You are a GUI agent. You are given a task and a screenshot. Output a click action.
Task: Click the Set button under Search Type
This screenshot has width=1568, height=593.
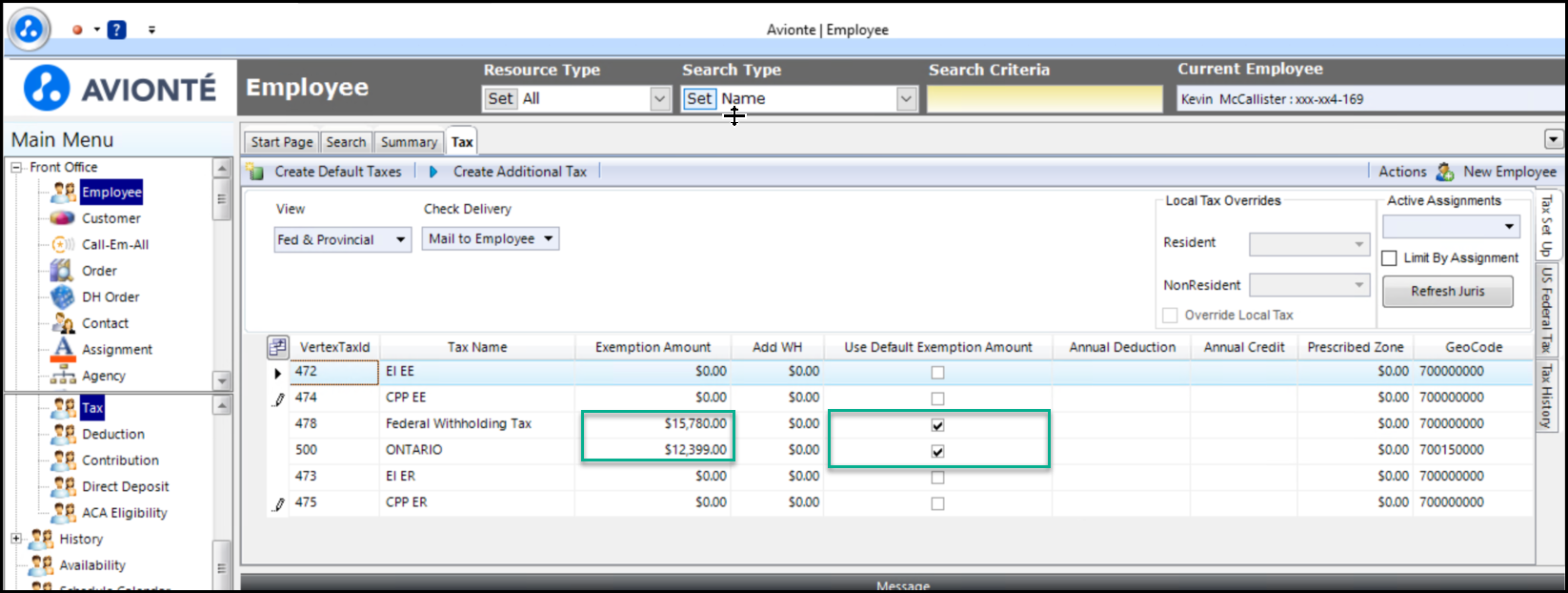point(699,98)
